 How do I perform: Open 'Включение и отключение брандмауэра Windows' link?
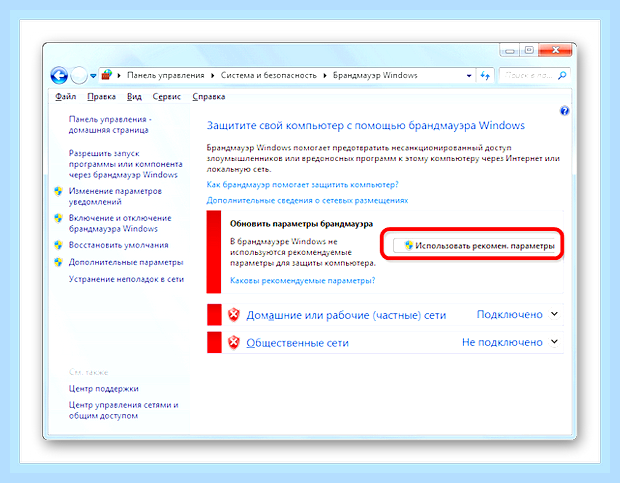(x=120, y=223)
